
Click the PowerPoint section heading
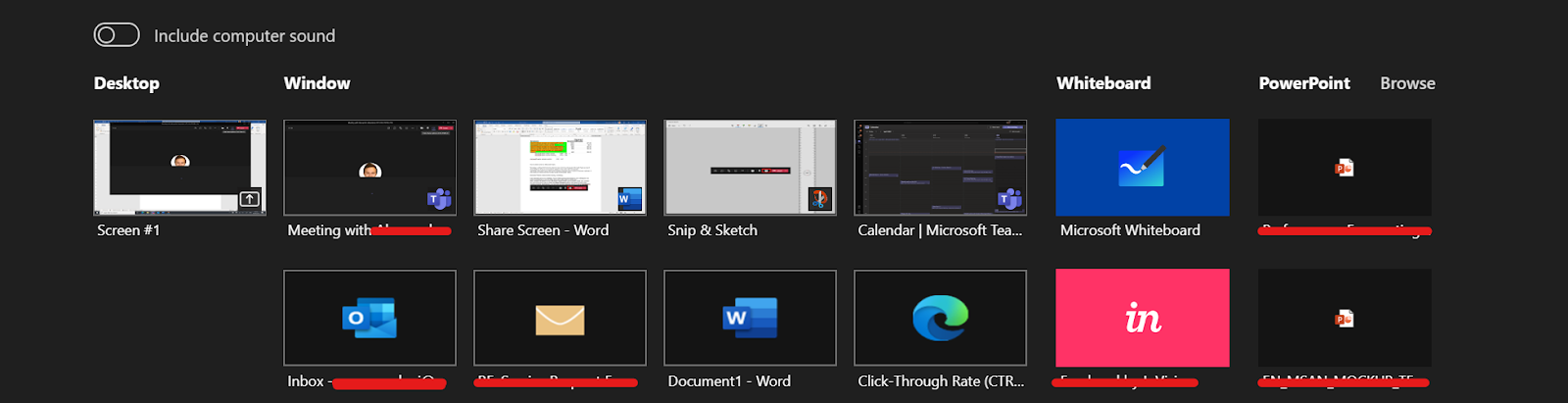[1304, 83]
